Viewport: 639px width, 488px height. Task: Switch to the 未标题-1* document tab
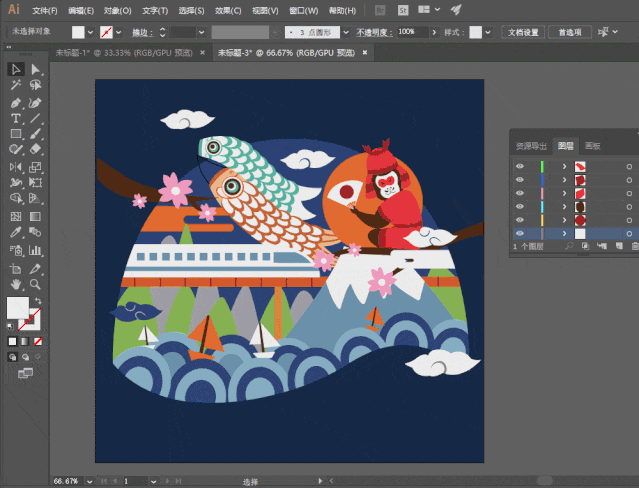(102, 52)
